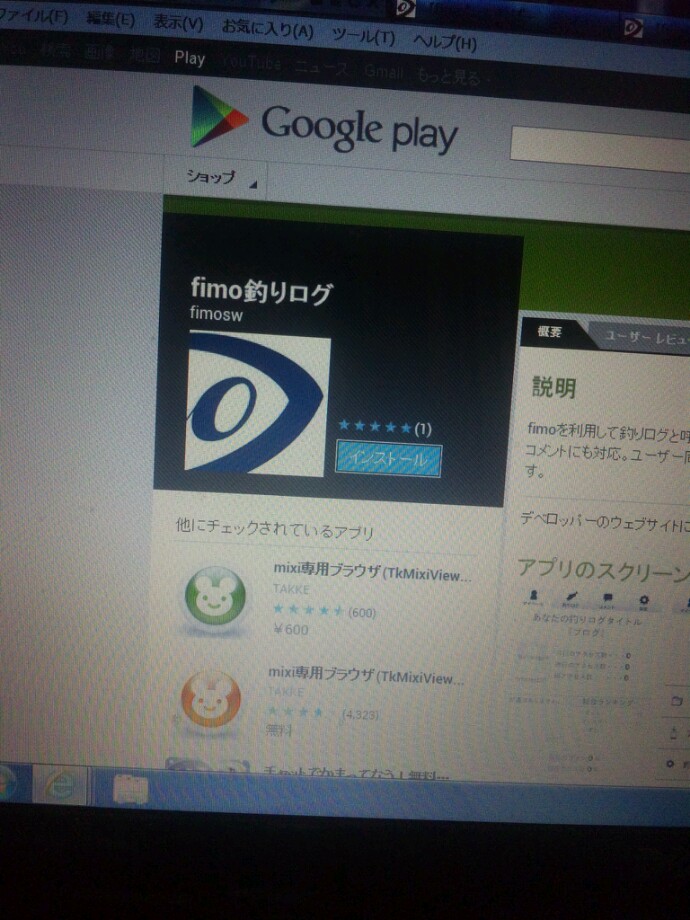
Task: Click the Windows Start button
Action: (6, 781)
